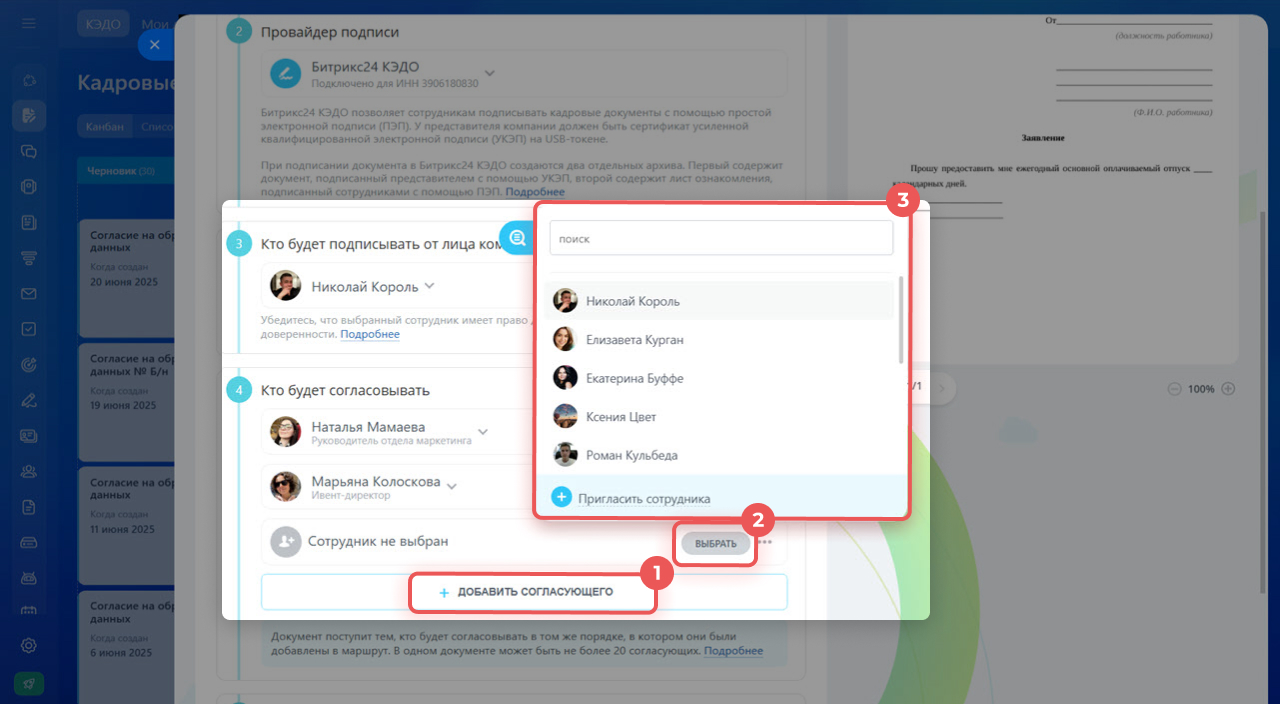The width and height of the screenshot is (1280, 704).
Task: Click the green rocket icon in sidebar
Action: (x=29, y=684)
